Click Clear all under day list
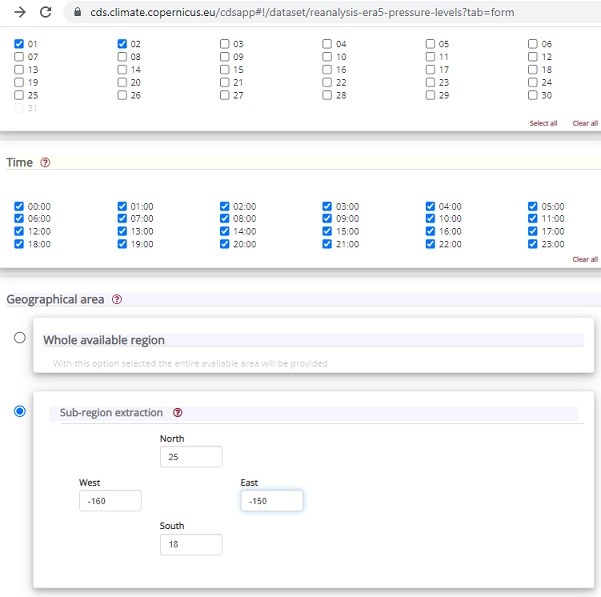Image resolution: width=601 pixels, height=597 pixels. [585, 123]
